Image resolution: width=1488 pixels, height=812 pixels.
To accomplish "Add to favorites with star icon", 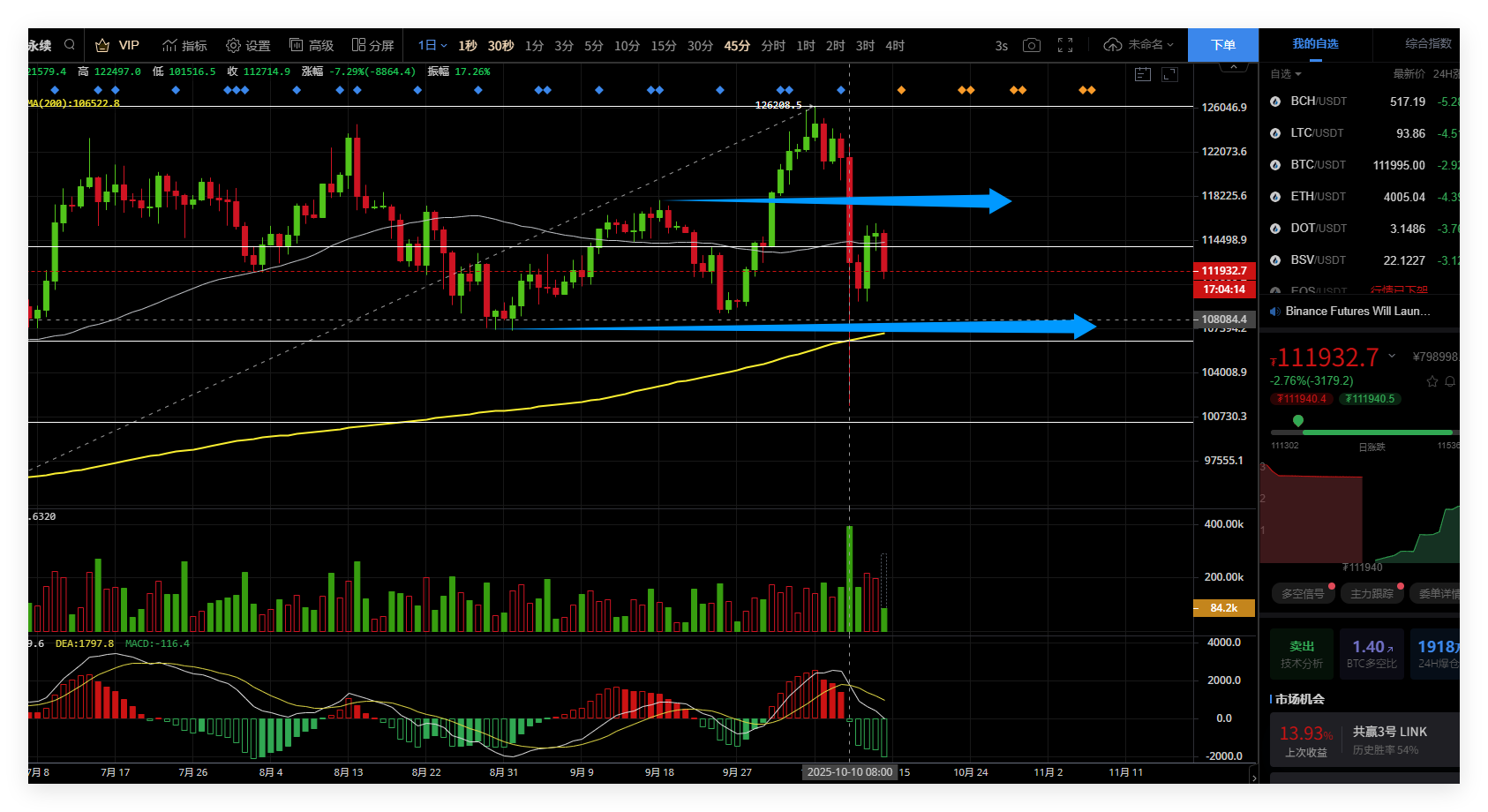I will pyautogui.click(x=1432, y=381).
